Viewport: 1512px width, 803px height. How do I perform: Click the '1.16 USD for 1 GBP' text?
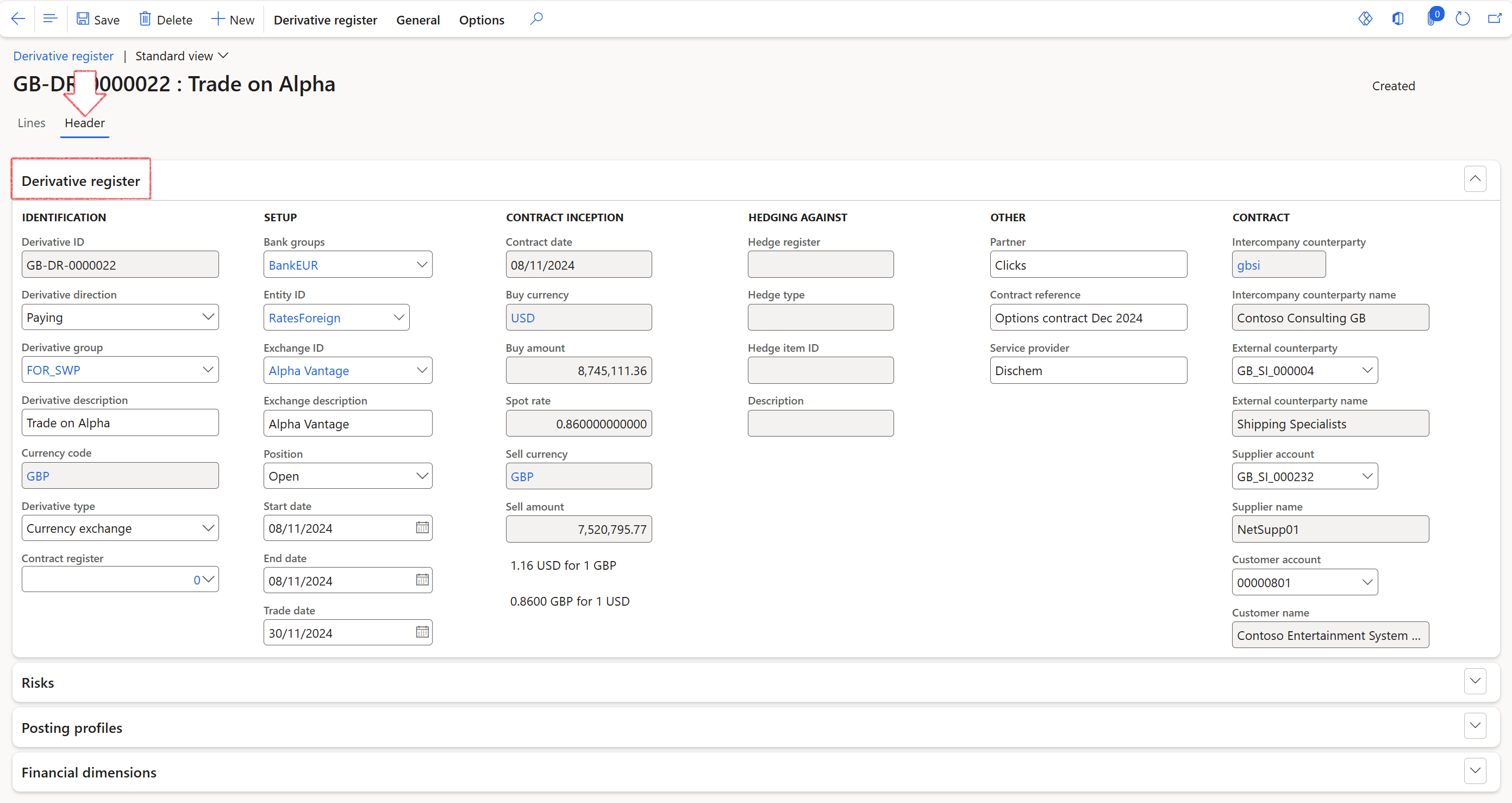pyautogui.click(x=563, y=565)
